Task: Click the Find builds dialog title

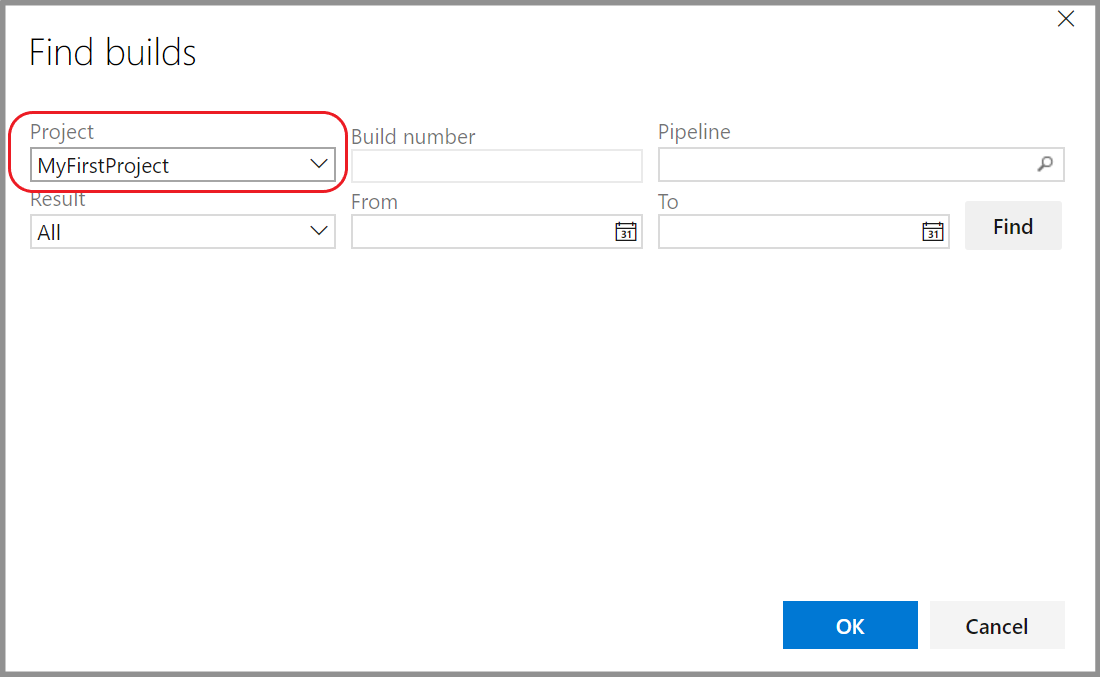Action: tap(112, 51)
